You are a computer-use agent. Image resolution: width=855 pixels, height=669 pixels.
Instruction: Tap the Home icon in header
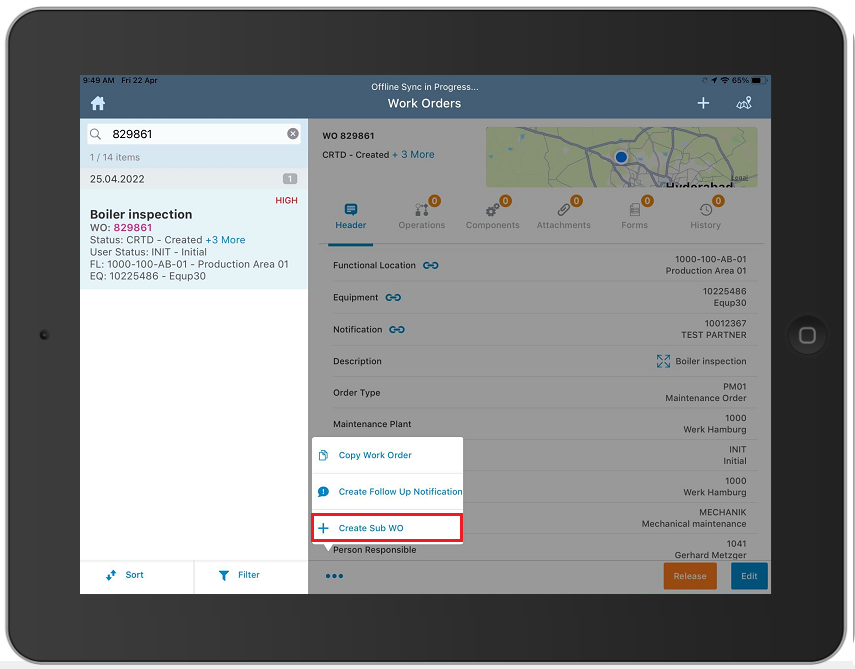[x=98, y=104]
